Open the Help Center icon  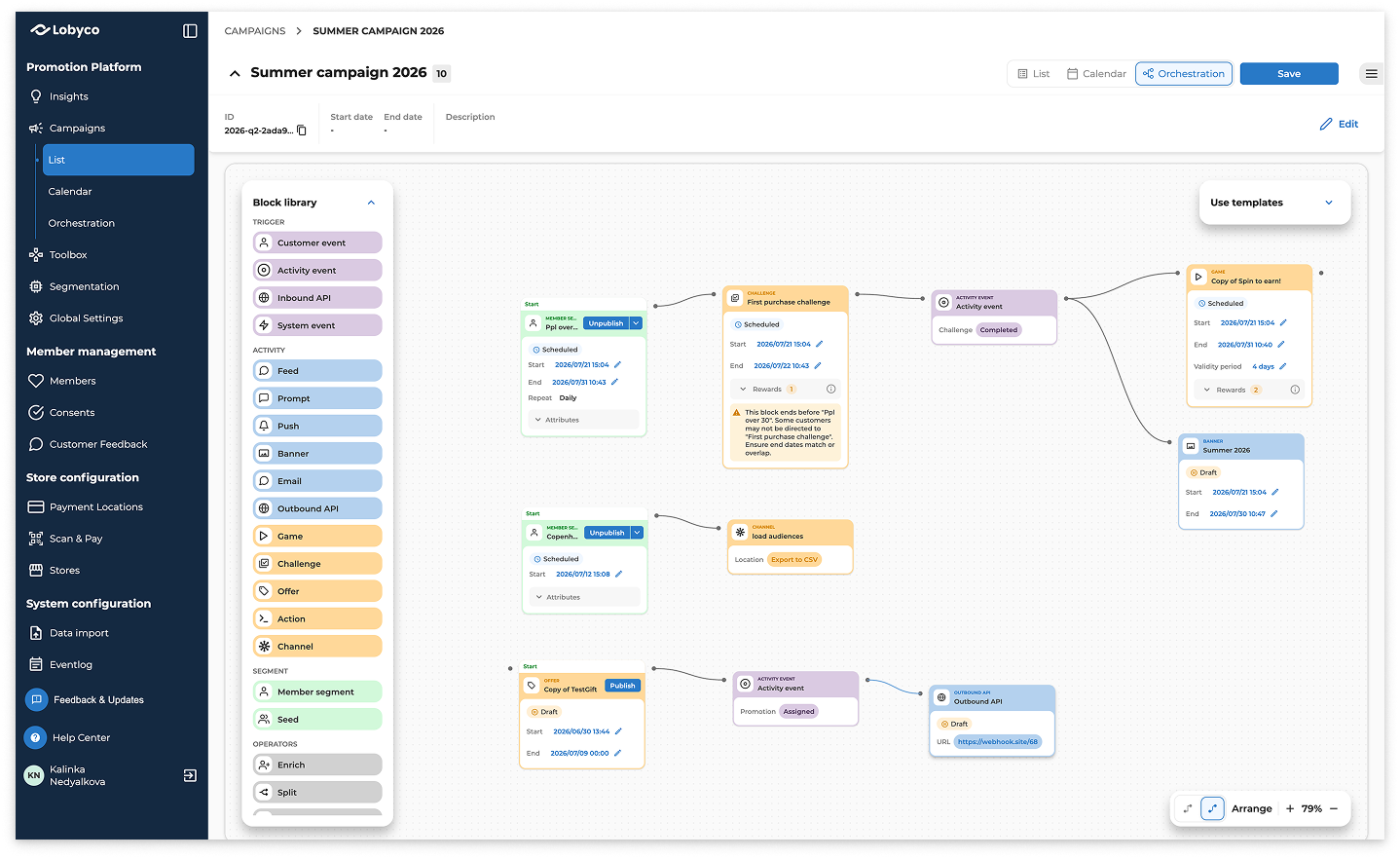click(x=35, y=737)
